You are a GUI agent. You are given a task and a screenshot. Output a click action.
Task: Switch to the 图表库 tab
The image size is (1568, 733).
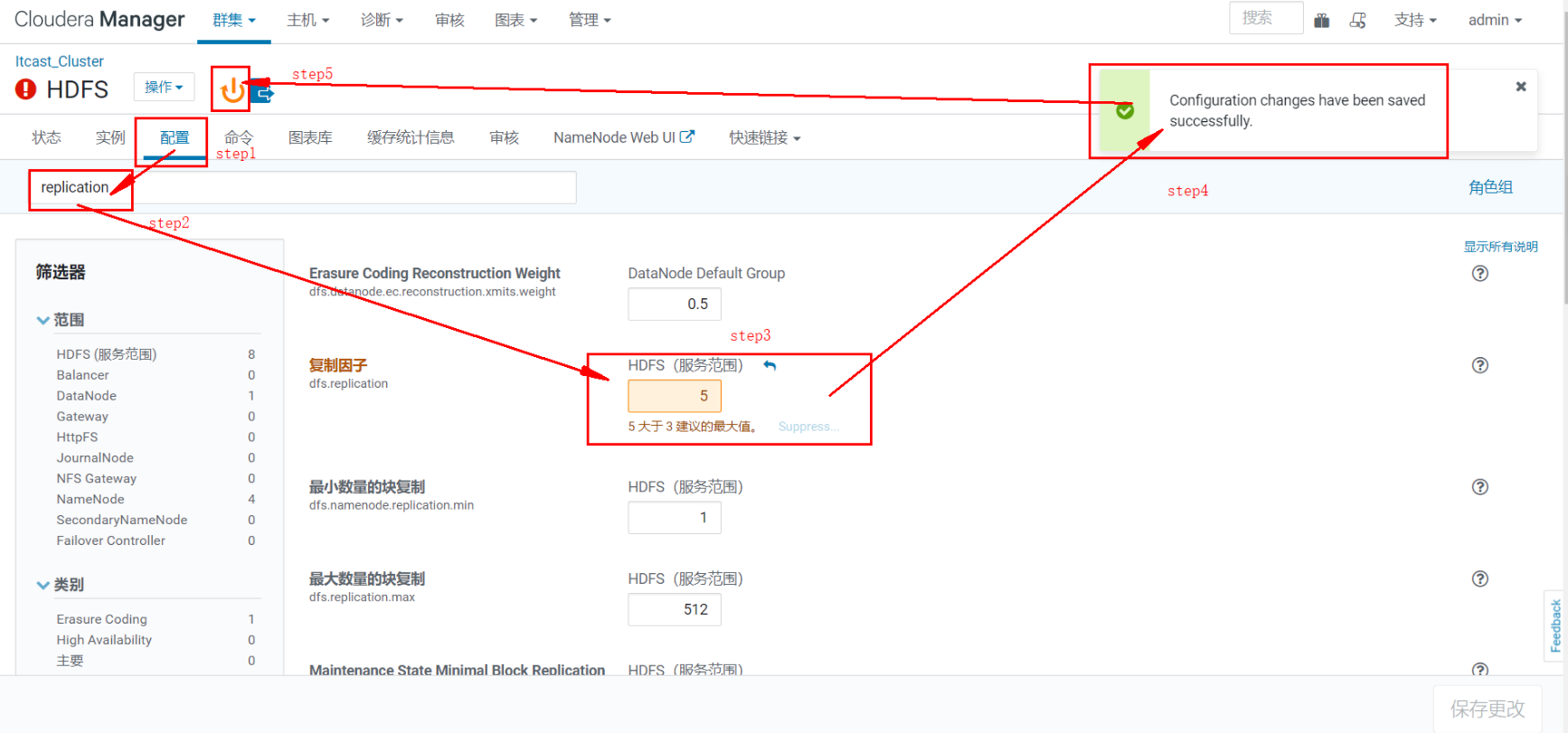coord(310,137)
